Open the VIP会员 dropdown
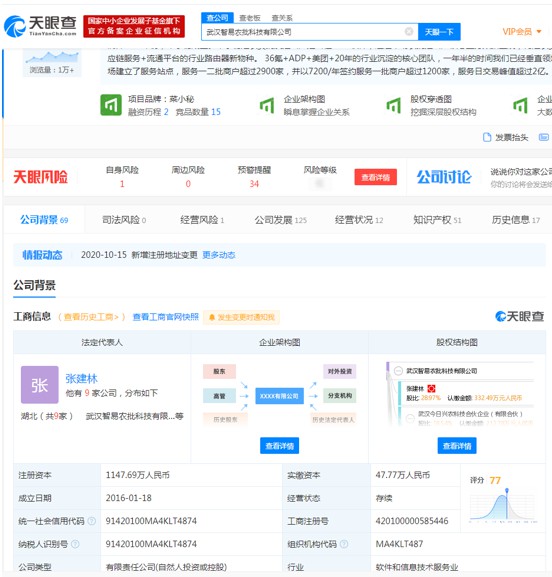552x577 pixels. [522, 32]
